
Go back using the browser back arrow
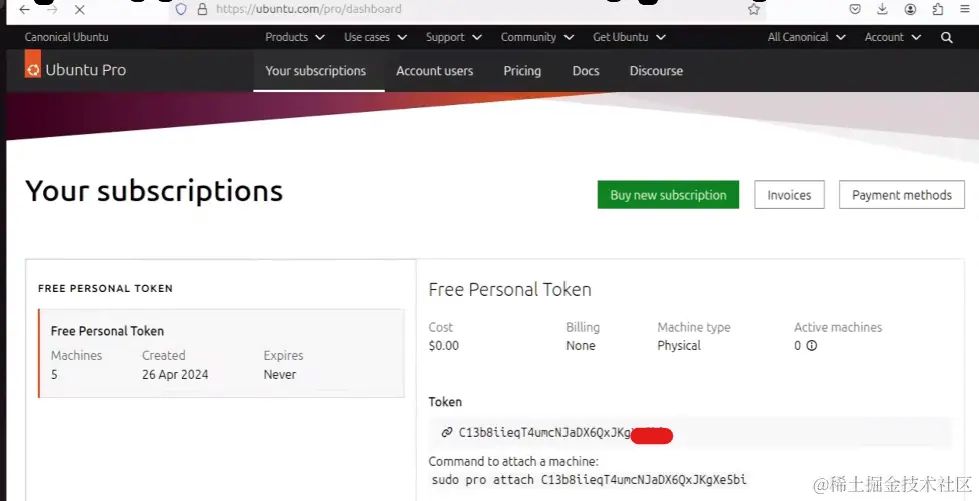[24, 9]
